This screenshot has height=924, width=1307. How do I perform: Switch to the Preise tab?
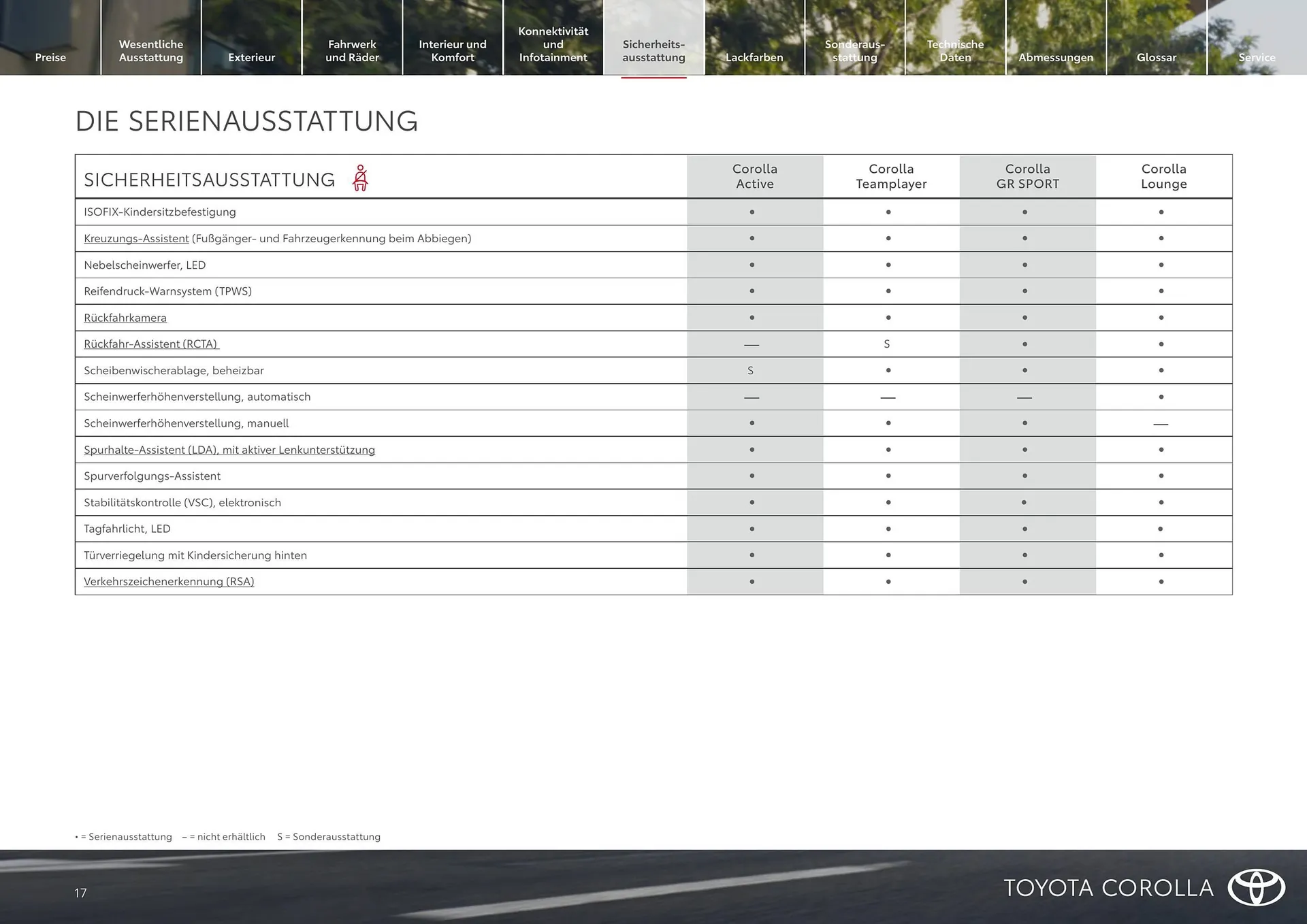click(x=50, y=57)
